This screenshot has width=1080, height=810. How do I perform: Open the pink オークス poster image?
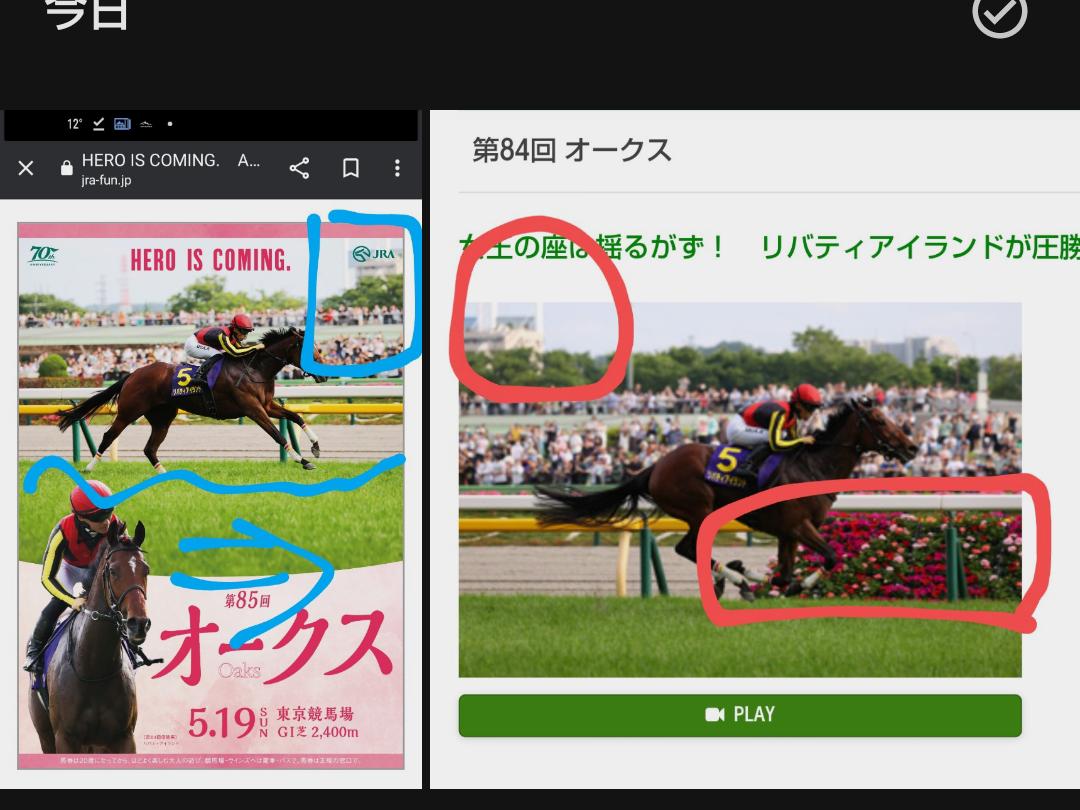point(211,495)
